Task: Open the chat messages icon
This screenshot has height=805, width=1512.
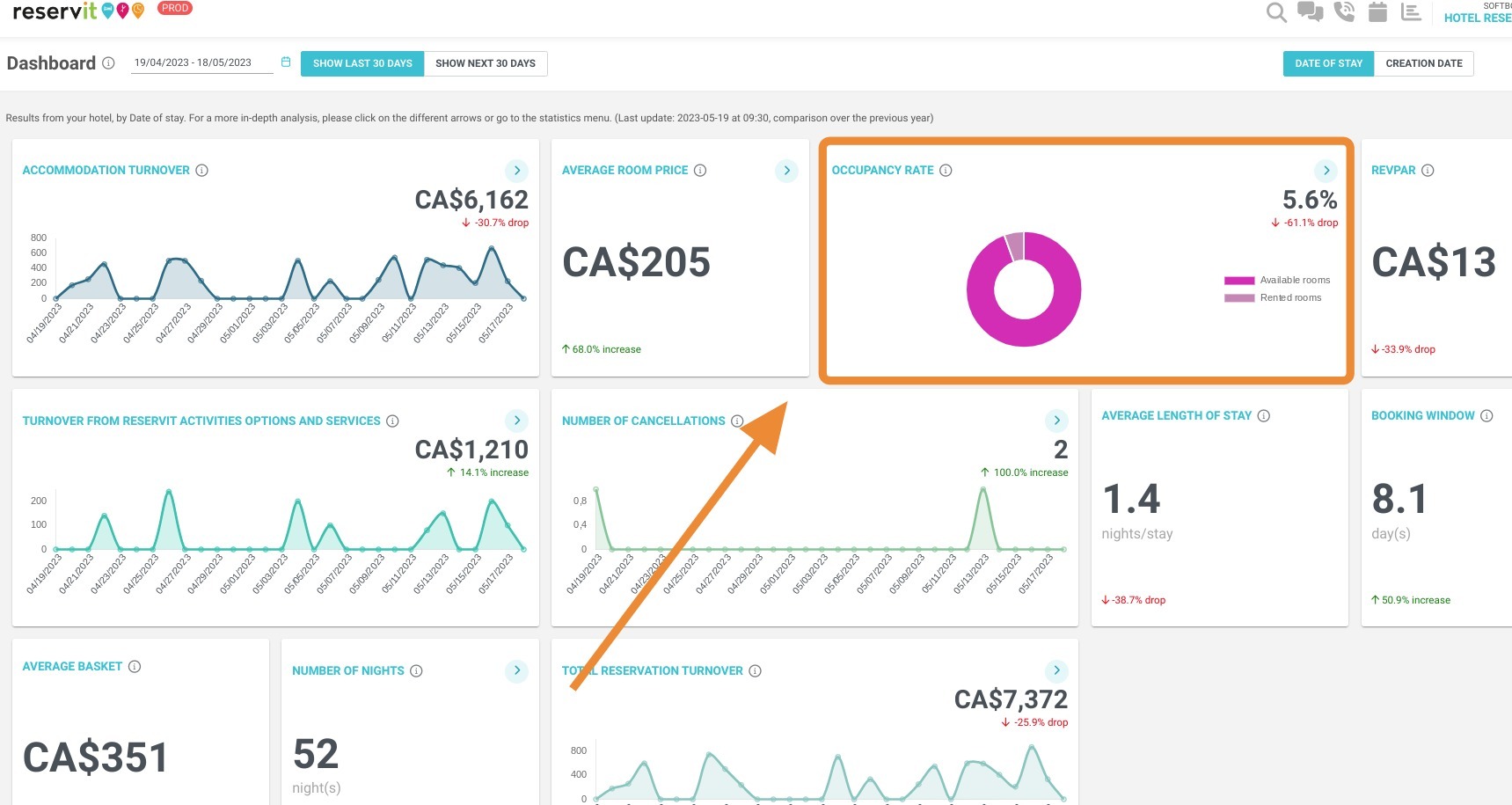Action: coord(1311,12)
